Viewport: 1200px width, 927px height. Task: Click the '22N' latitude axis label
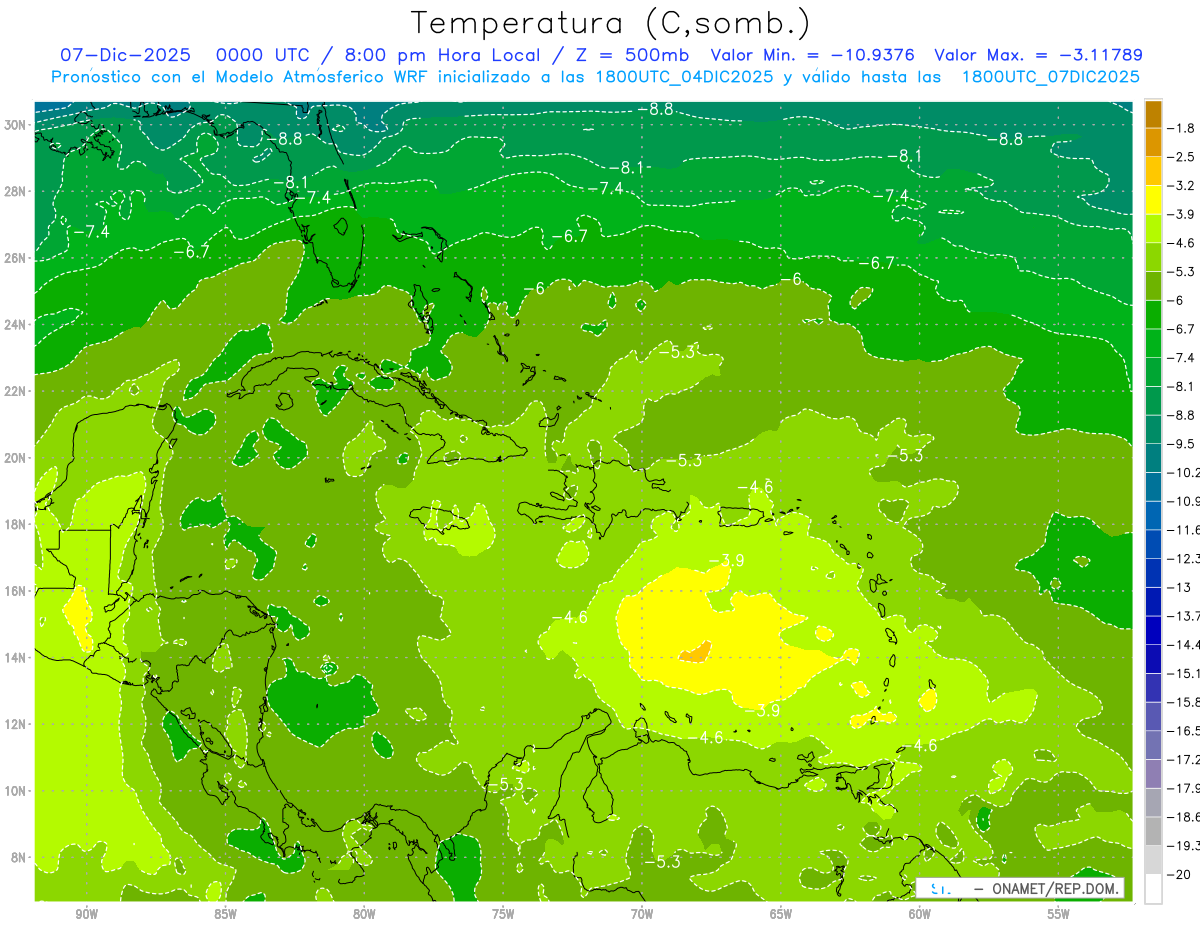coord(16,391)
